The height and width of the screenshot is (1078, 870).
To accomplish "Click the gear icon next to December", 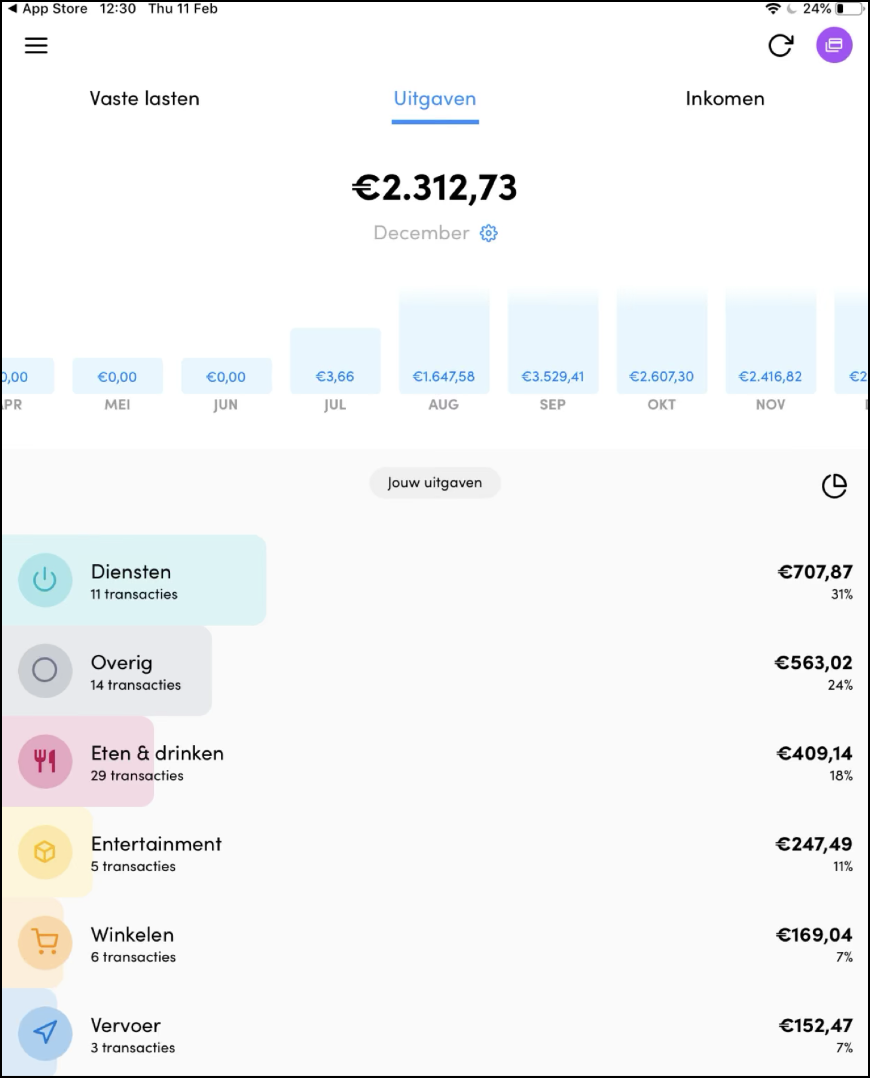I will pyautogui.click(x=488, y=233).
